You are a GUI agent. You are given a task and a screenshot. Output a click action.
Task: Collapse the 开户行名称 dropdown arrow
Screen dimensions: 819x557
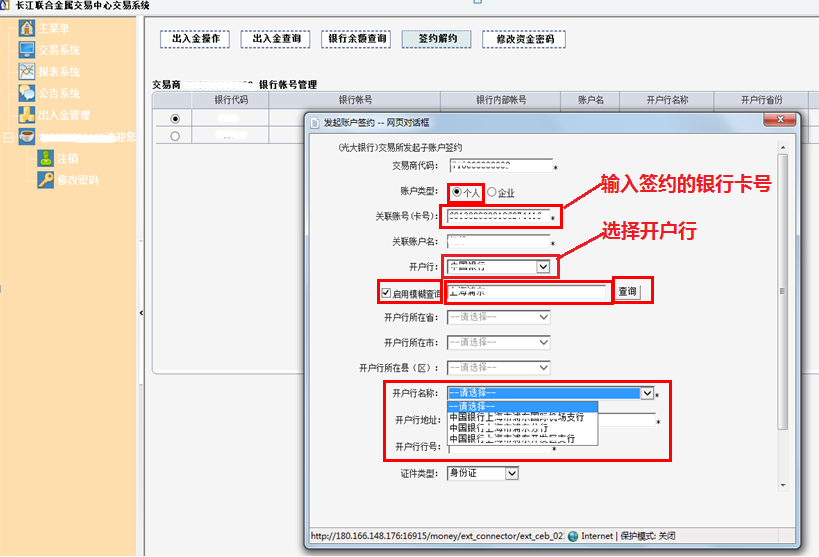[647, 394]
